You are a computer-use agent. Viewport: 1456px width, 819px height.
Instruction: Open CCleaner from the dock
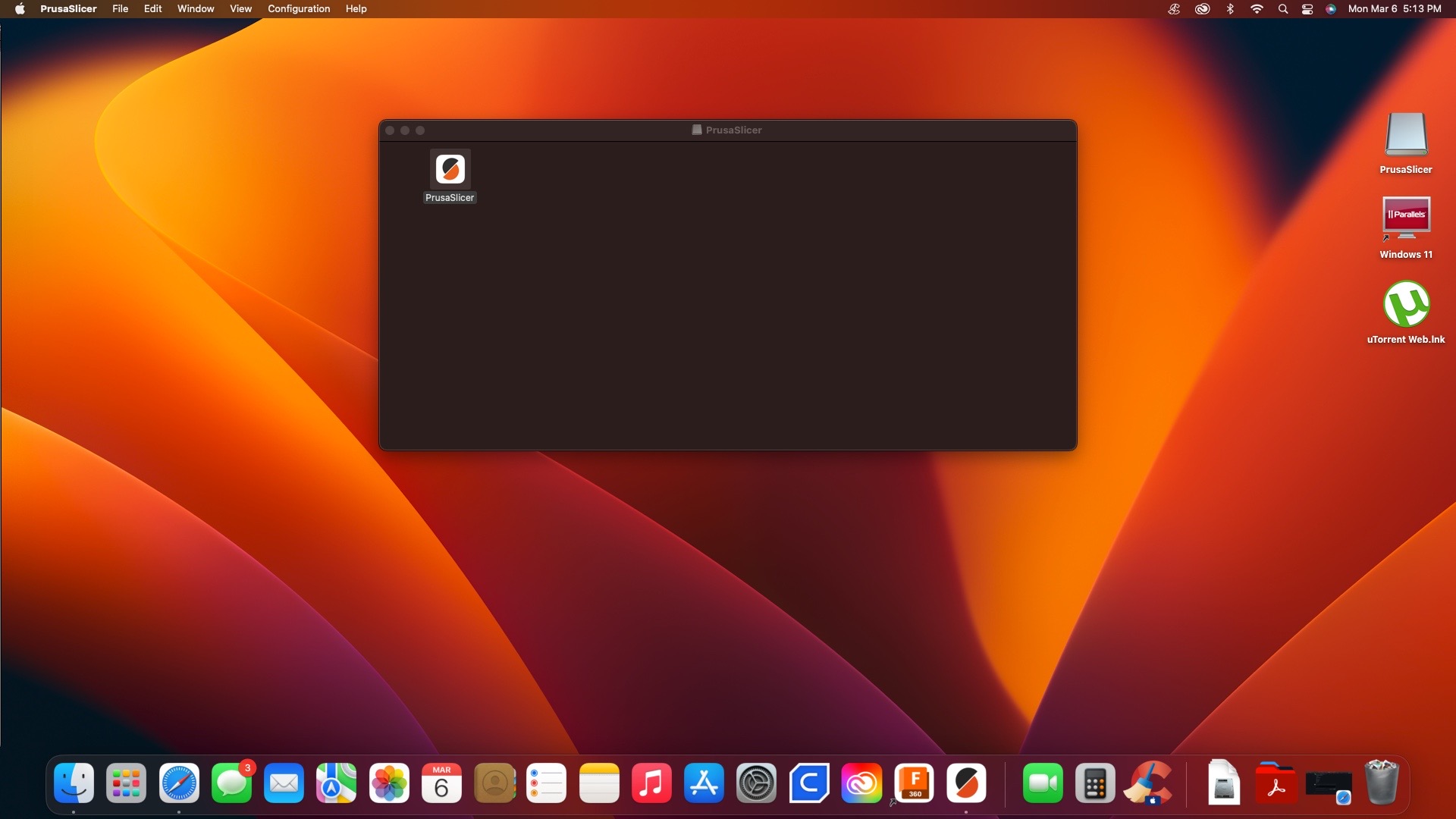click(x=1148, y=783)
